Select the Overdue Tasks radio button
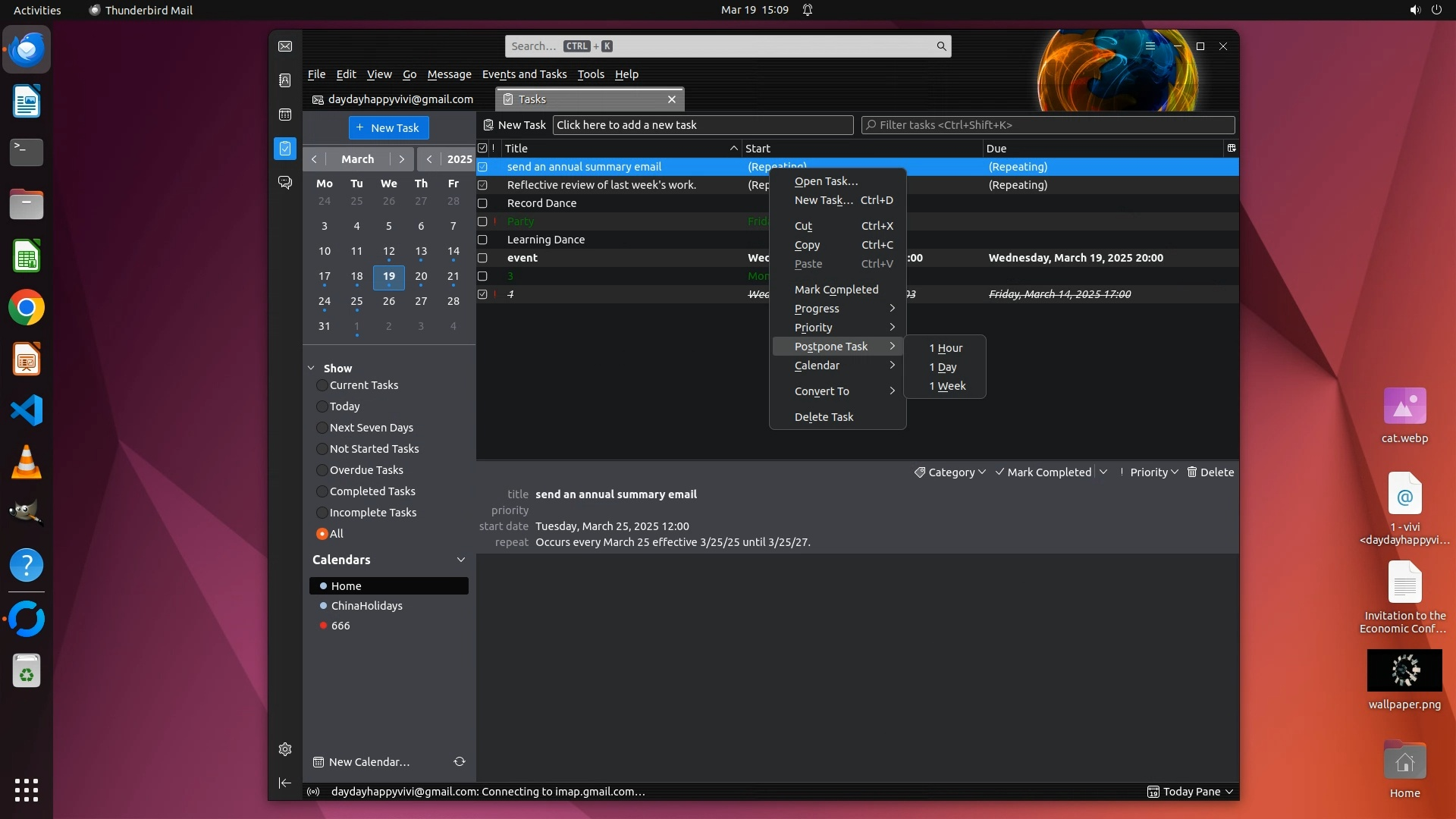The height and width of the screenshot is (819, 1456). [322, 470]
